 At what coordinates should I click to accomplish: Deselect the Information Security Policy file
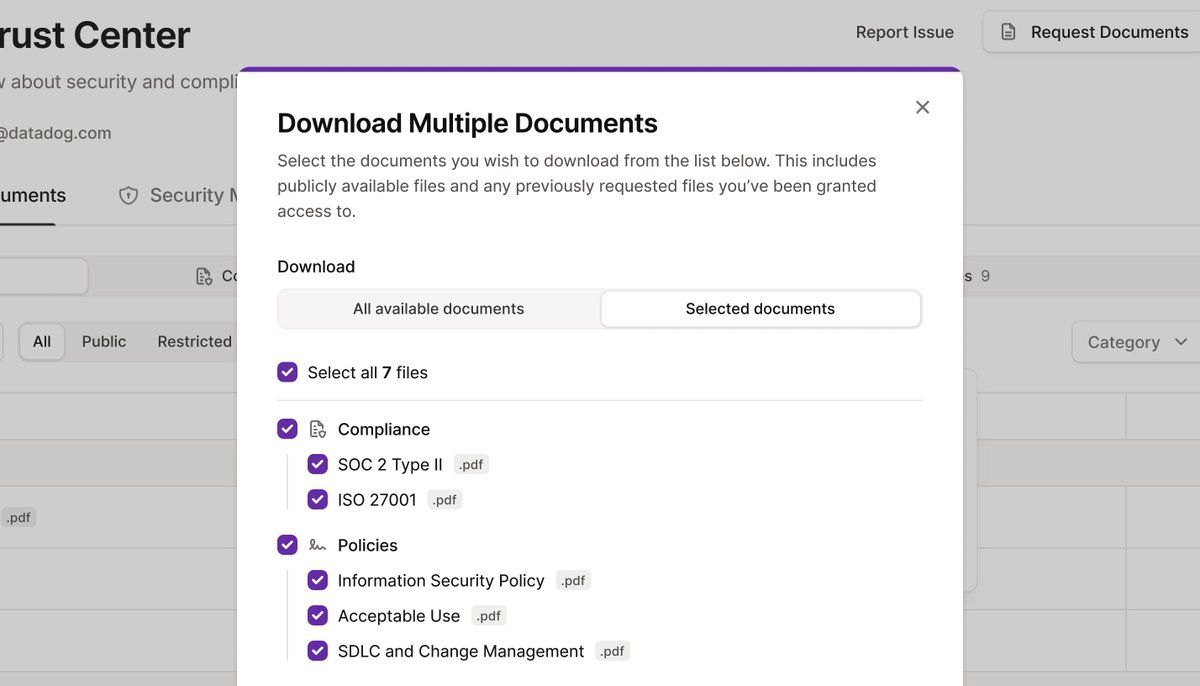coord(317,580)
